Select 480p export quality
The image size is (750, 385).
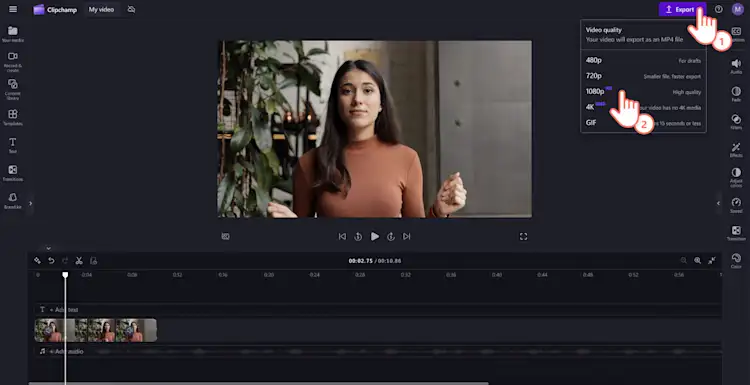(x=643, y=60)
